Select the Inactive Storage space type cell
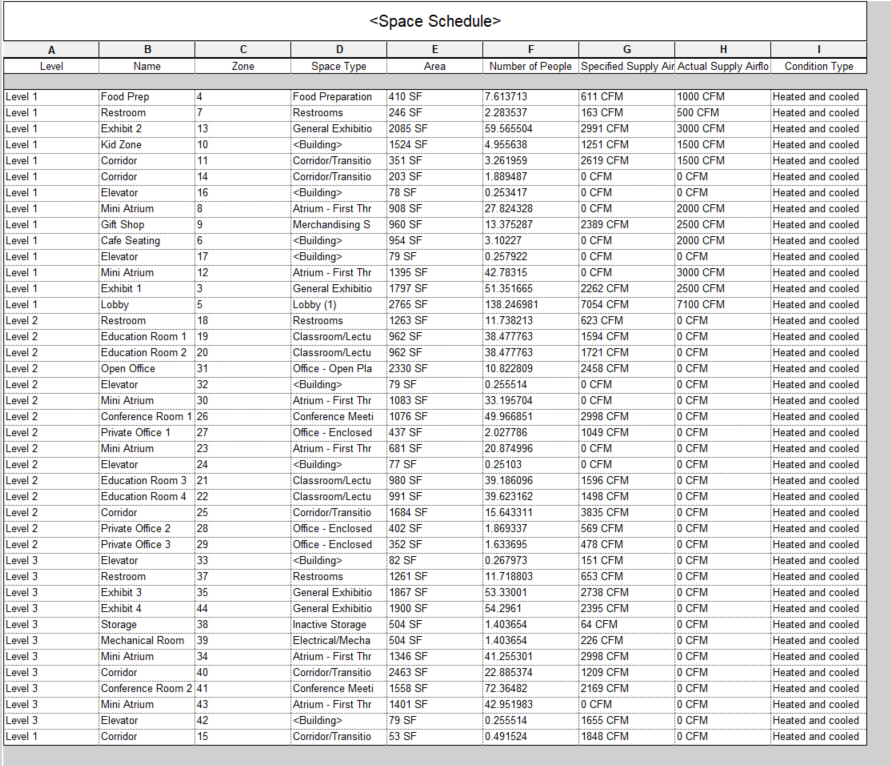 pyautogui.click(x=339, y=624)
